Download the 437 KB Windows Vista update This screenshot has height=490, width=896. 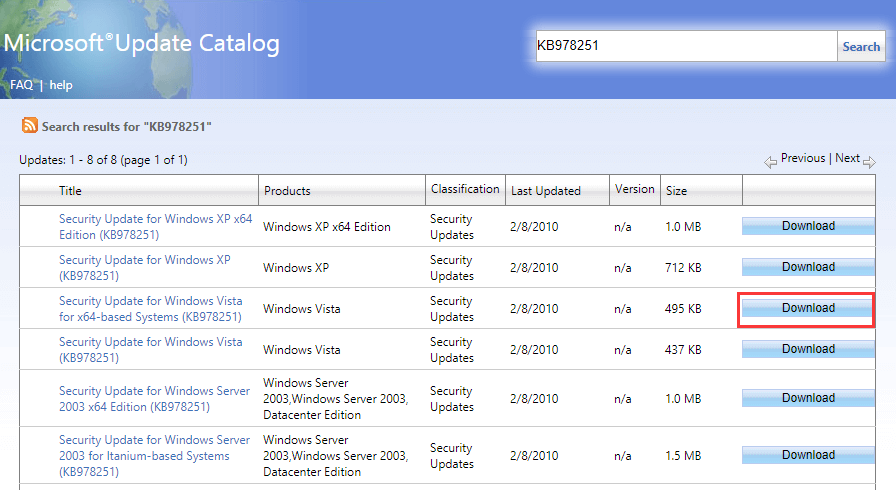pos(808,349)
